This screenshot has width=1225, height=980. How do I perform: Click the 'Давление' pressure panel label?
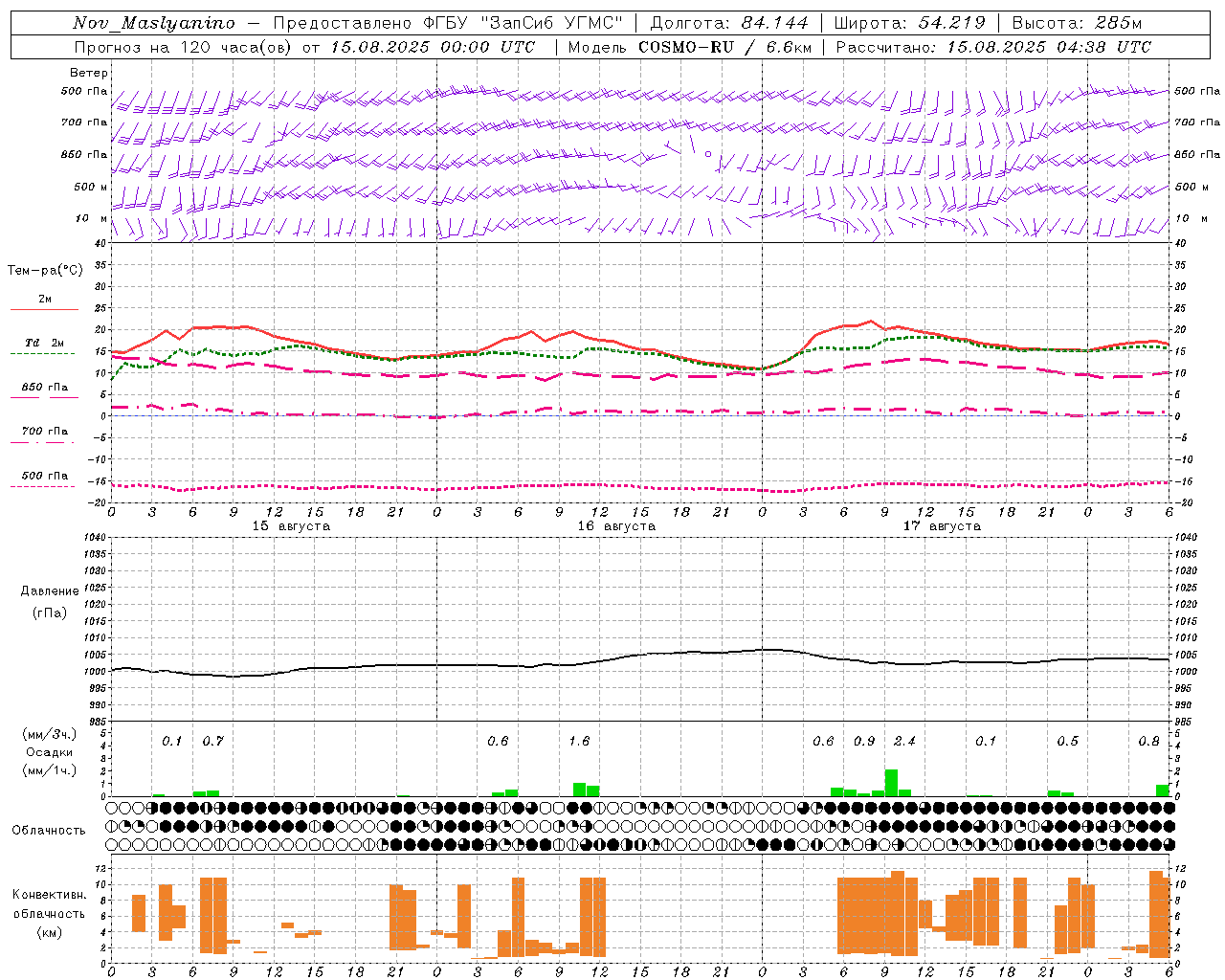[50, 591]
